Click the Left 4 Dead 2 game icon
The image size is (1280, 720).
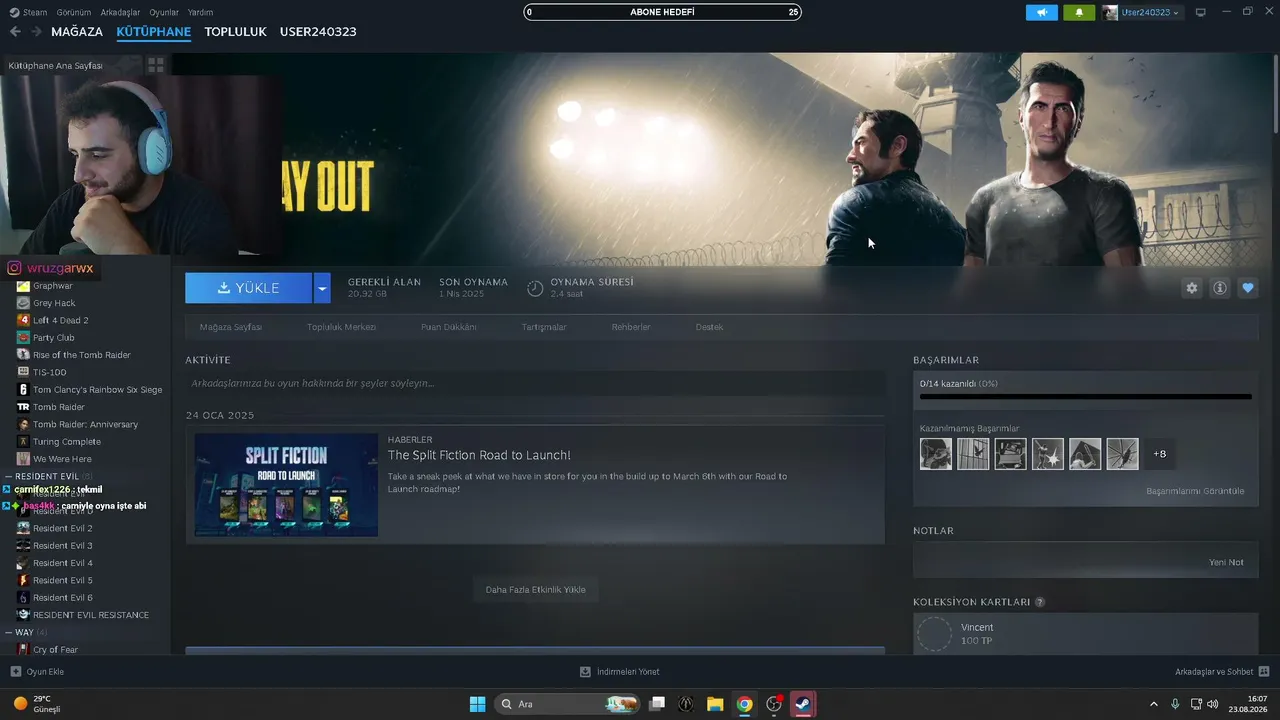[x=23, y=320]
